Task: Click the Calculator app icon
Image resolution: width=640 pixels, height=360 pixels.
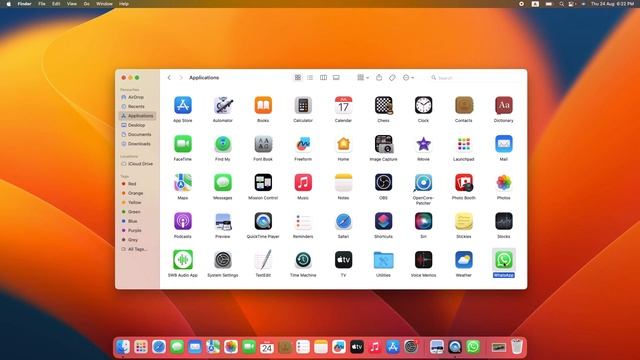Action: [x=303, y=105]
